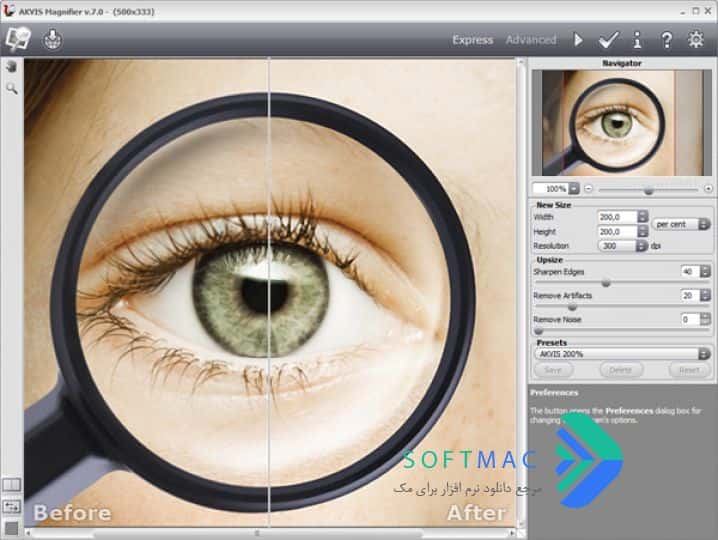Click the Navigator panel title
The width and height of the screenshot is (718, 540).
tap(621, 63)
